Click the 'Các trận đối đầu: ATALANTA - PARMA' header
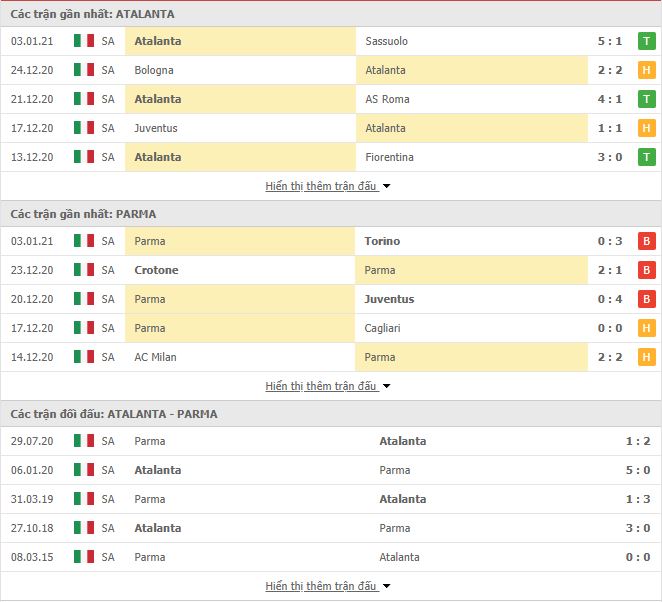This screenshot has width=662, height=602. point(114,414)
